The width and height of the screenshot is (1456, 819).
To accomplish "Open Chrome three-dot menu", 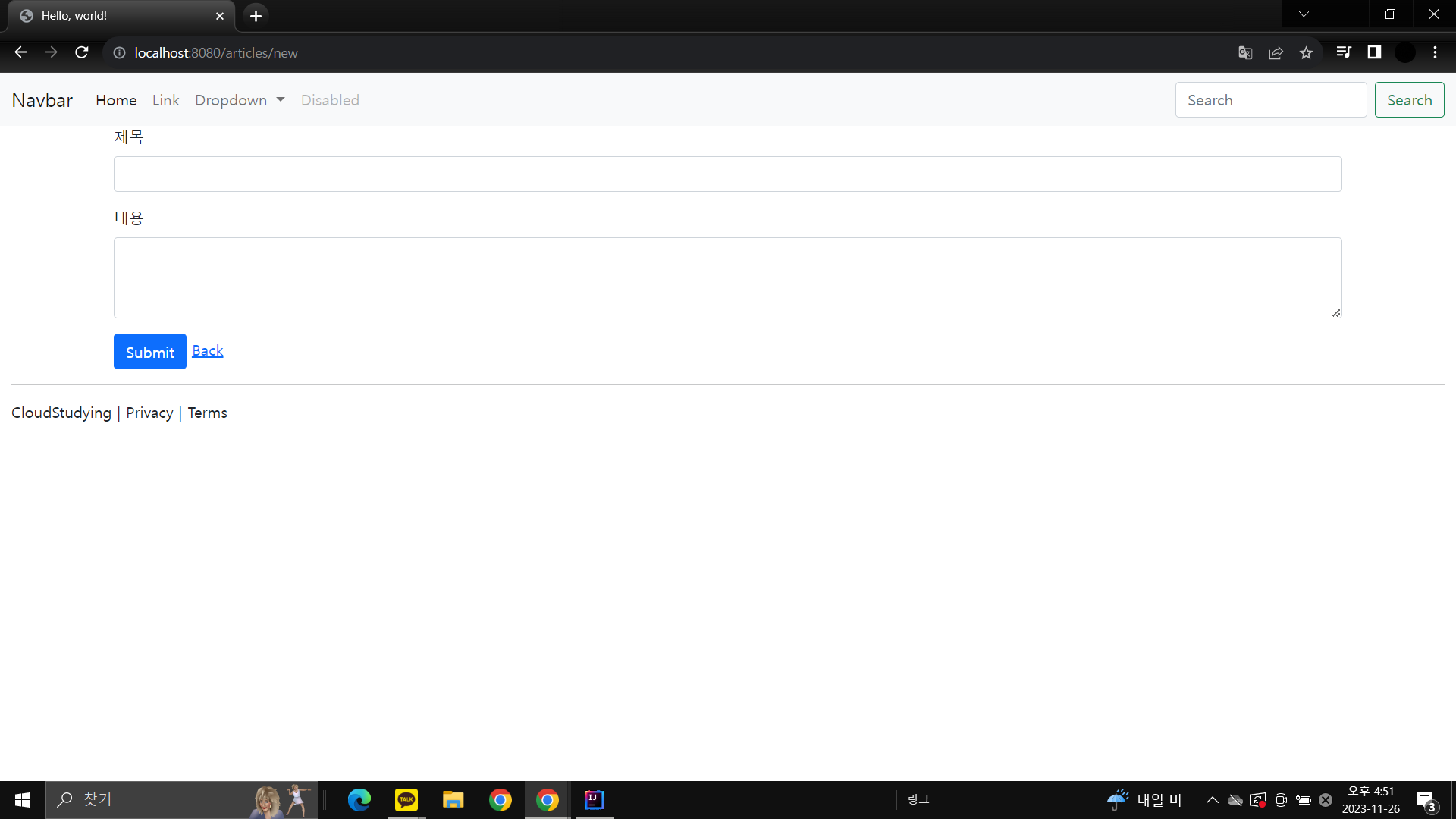I will 1435,52.
